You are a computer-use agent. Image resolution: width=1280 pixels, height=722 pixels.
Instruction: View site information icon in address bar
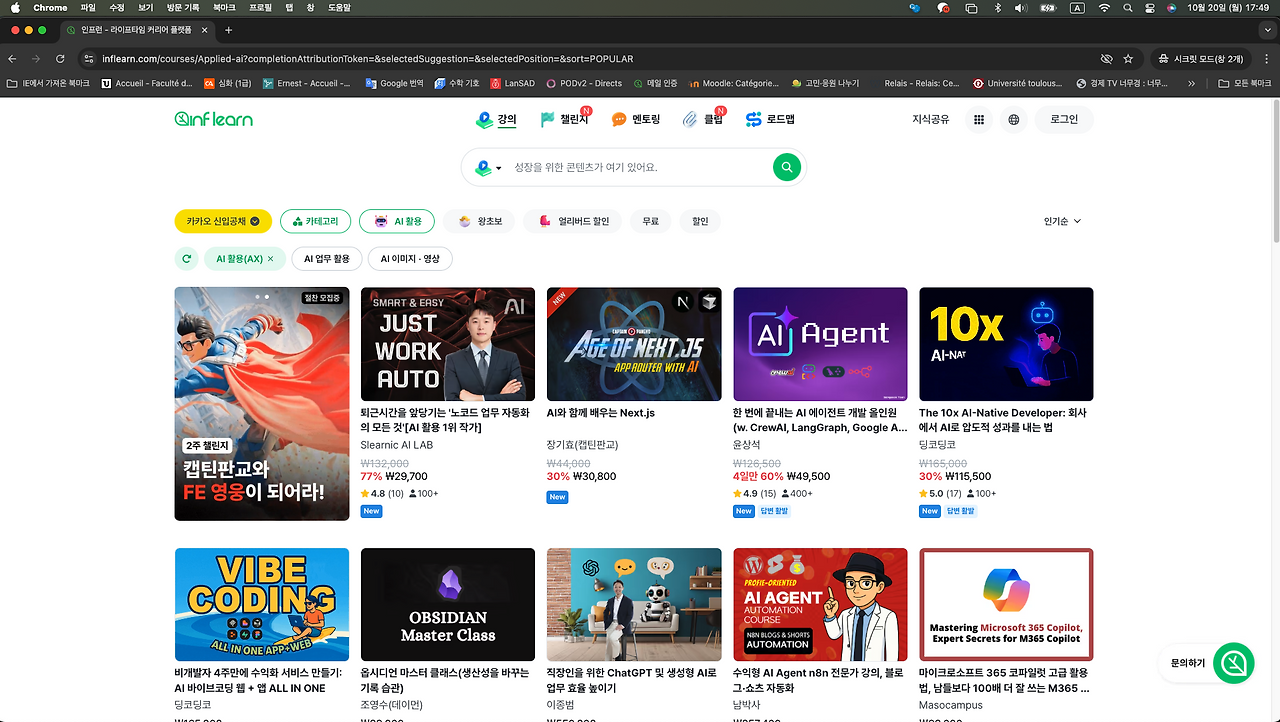pyautogui.click(x=89, y=59)
